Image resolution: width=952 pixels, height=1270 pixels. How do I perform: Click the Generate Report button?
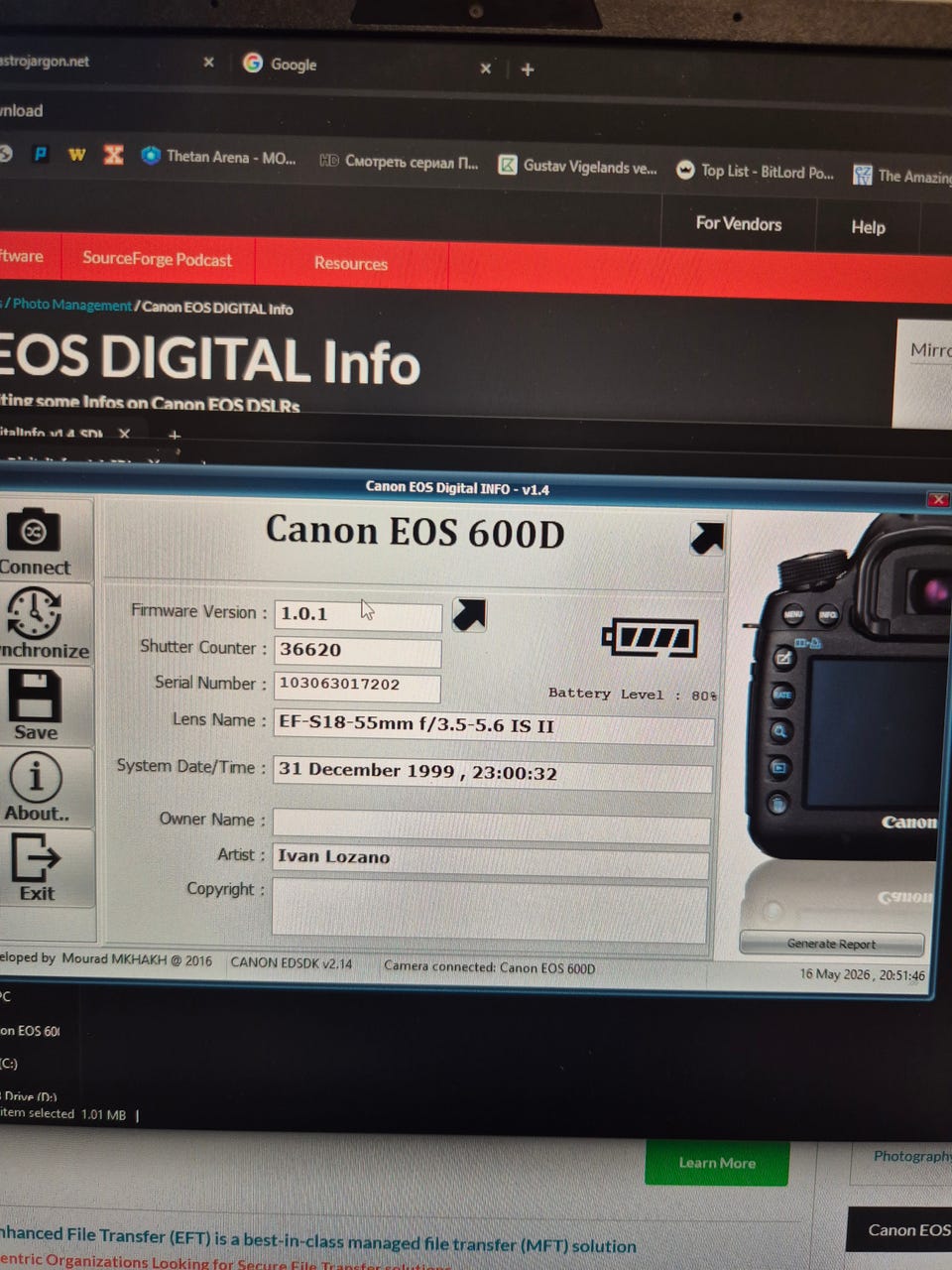point(831,944)
